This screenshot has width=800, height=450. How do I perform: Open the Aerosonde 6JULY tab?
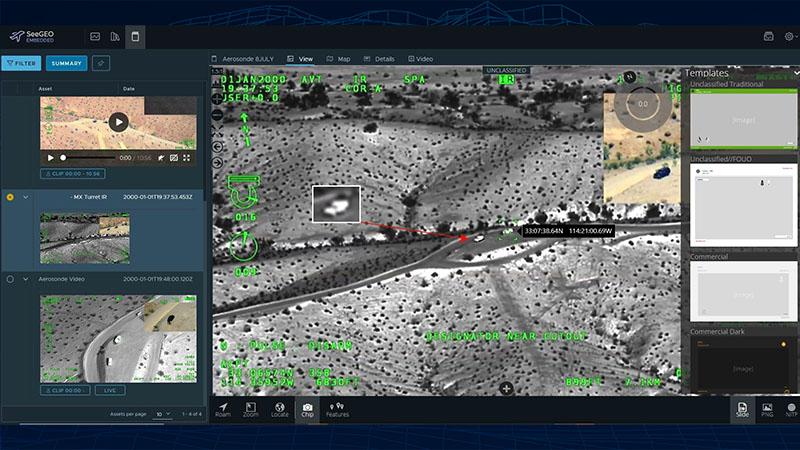point(243,59)
